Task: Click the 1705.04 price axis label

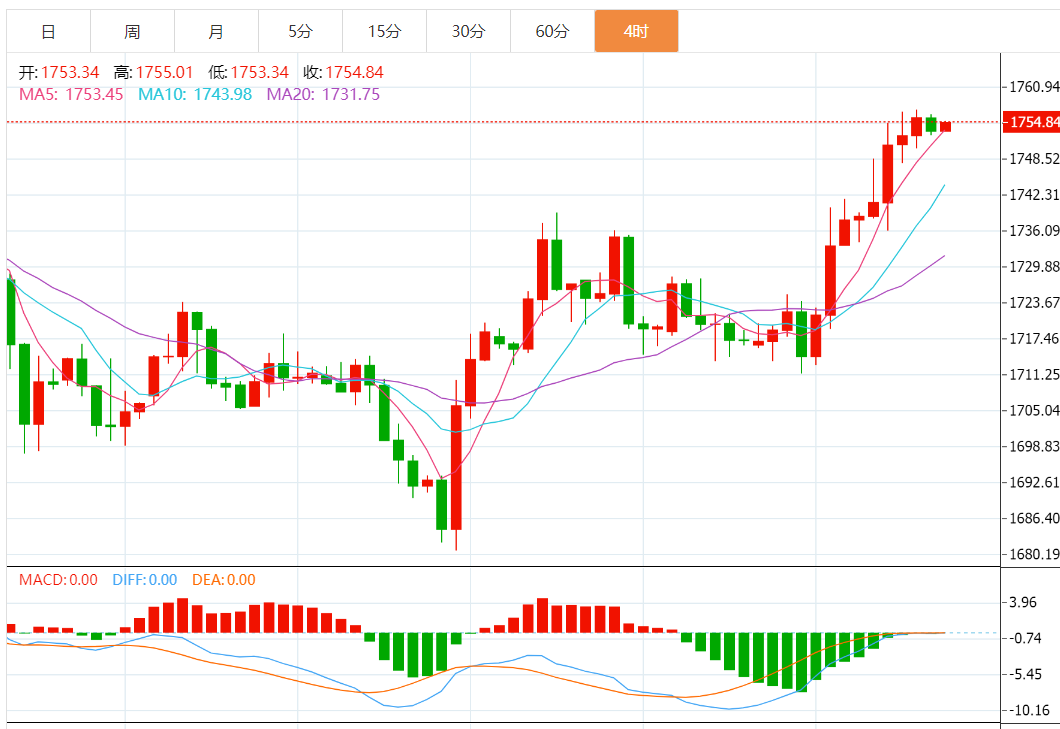Action: (1034, 410)
